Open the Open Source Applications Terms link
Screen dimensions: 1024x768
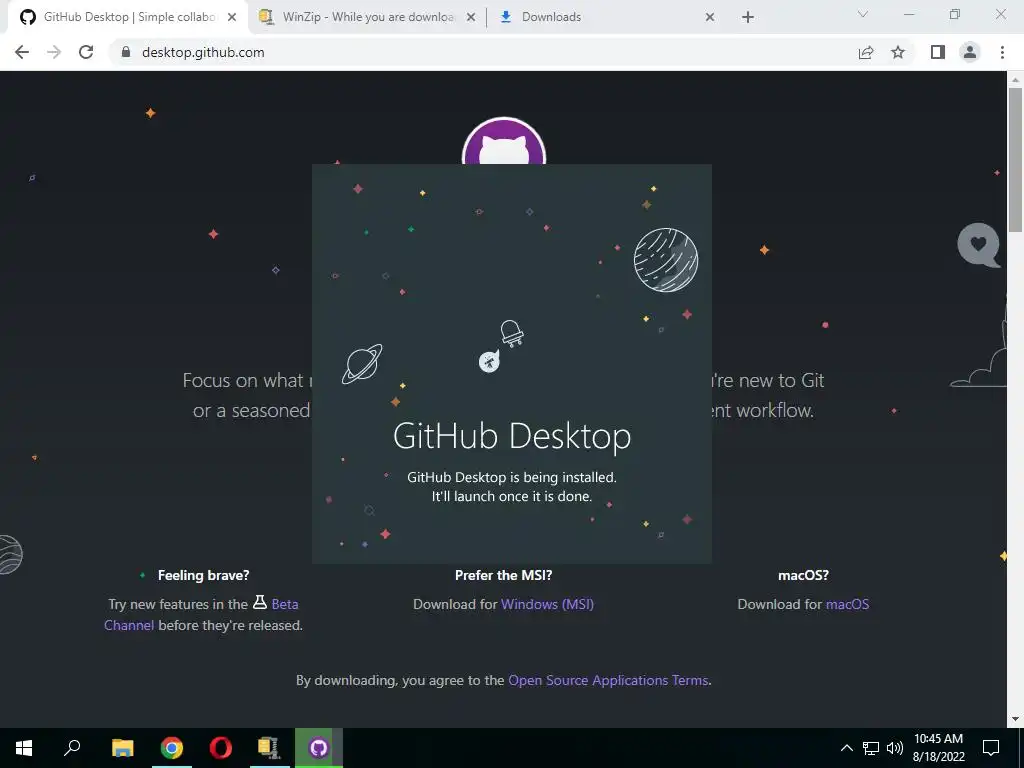(x=608, y=680)
